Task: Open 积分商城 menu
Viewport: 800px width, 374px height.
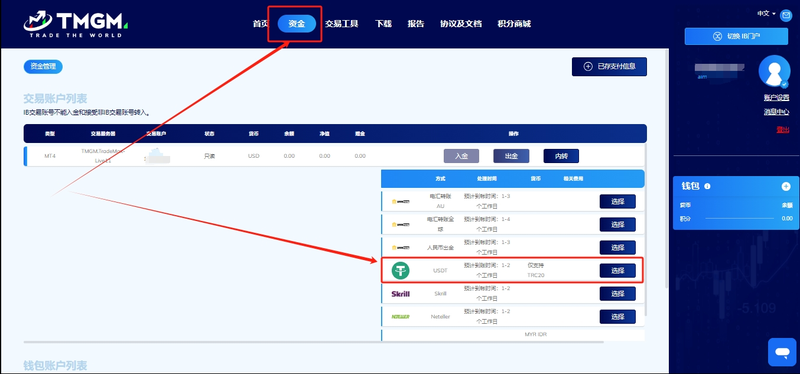Action: click(514, 23)
